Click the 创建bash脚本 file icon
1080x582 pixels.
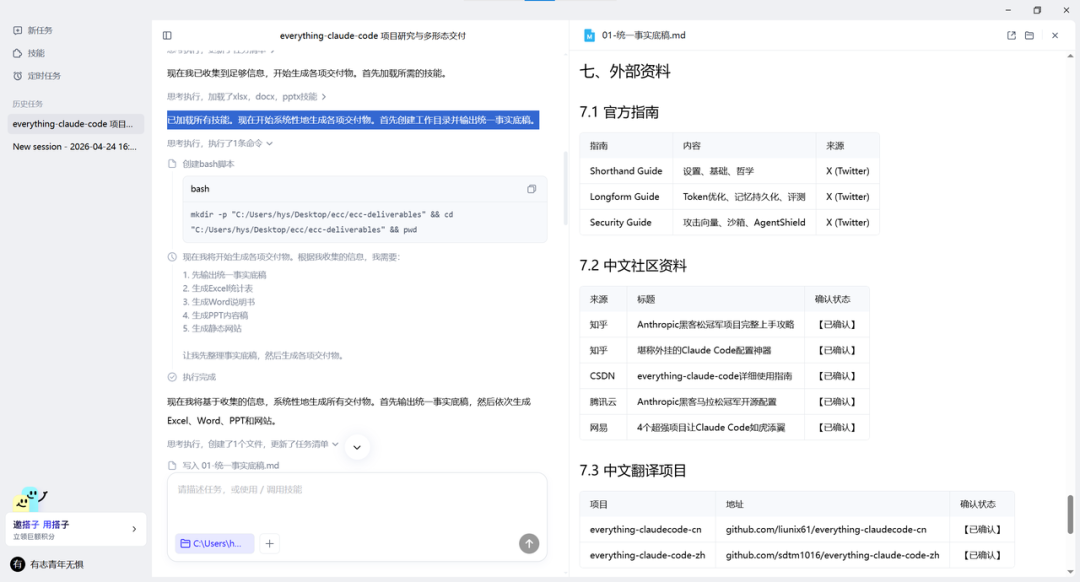pos(172,164)
